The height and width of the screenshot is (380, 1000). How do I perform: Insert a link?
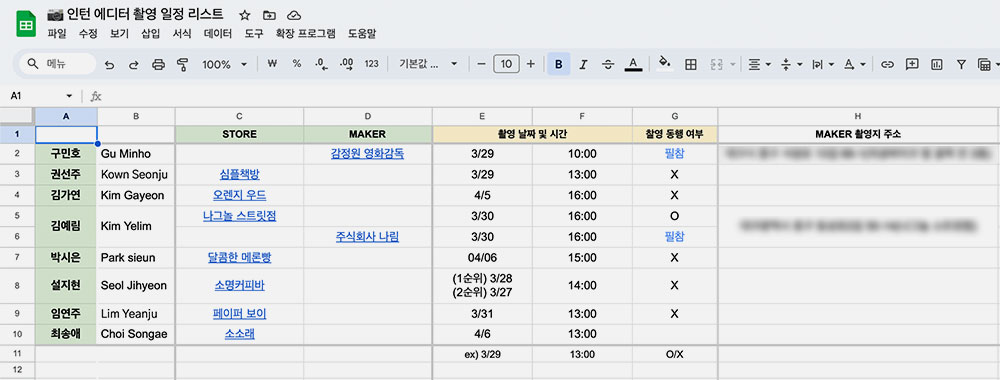[887, 64]
